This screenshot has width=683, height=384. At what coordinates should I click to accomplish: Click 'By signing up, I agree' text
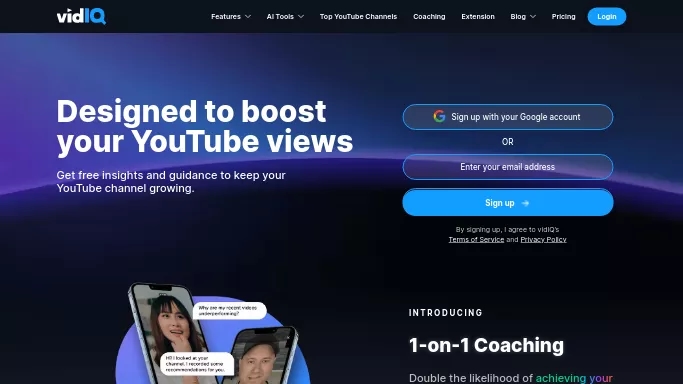[x=507, y=229]
